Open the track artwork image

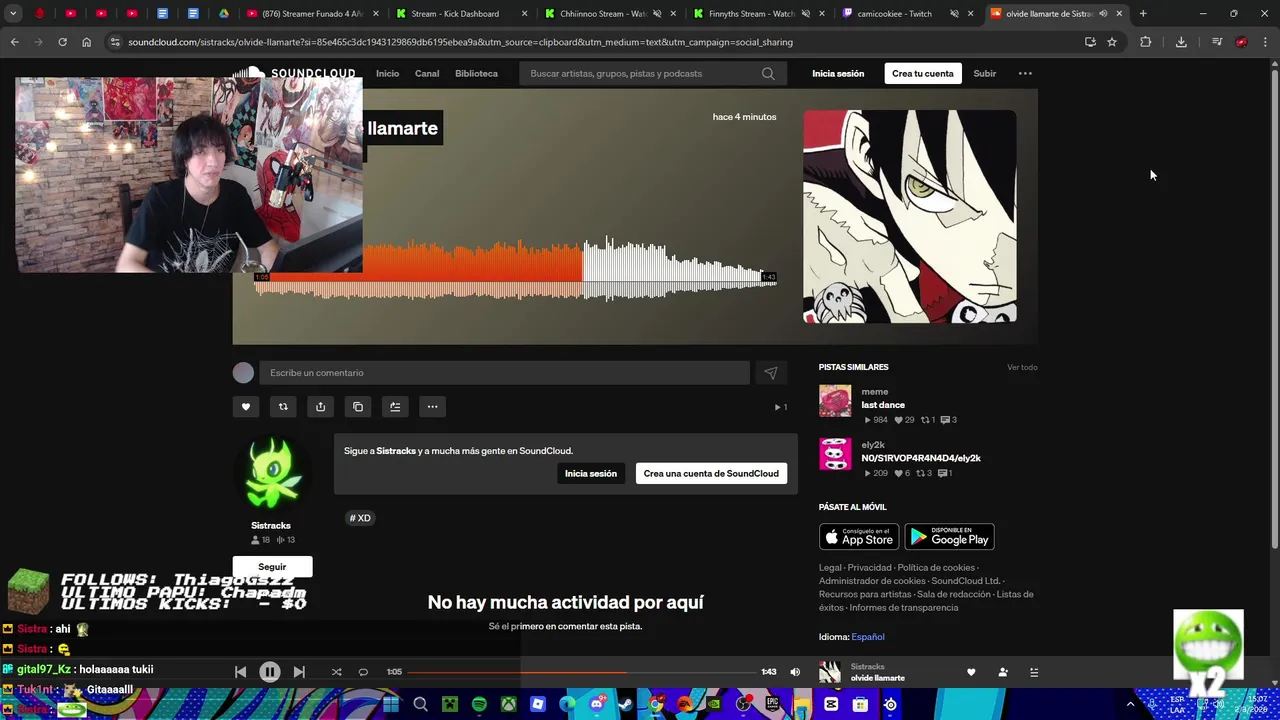(910, 216)
